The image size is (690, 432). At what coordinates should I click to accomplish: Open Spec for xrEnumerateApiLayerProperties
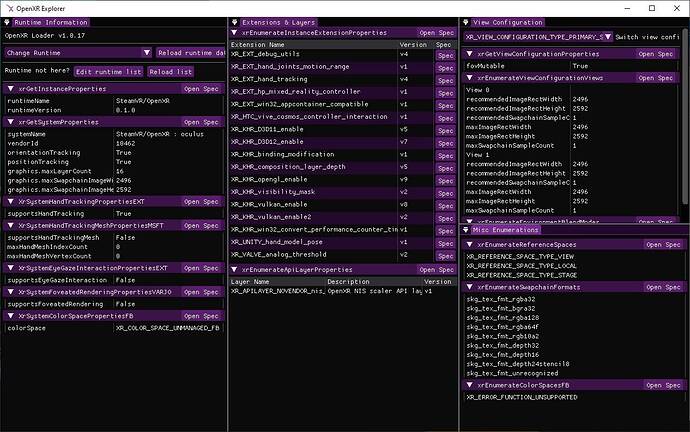436,270
